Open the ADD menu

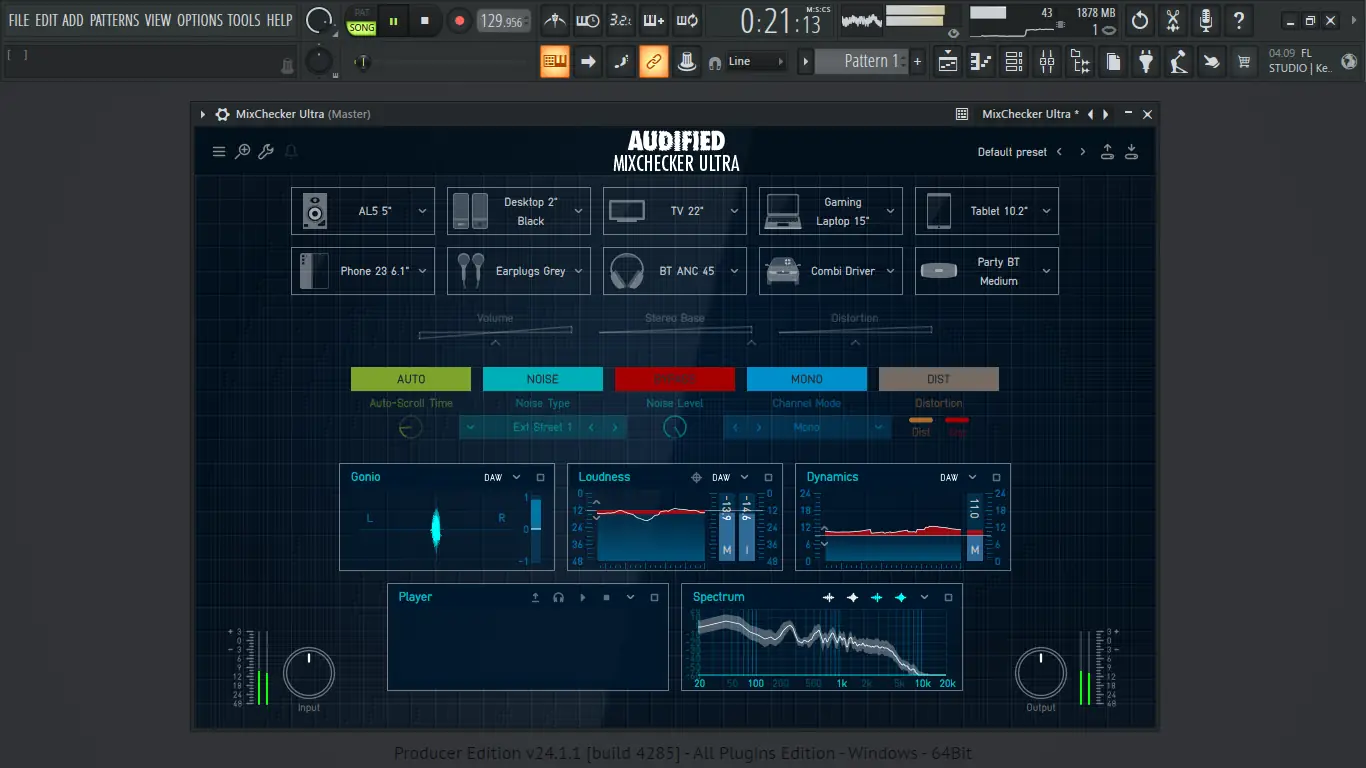[73, 20]
